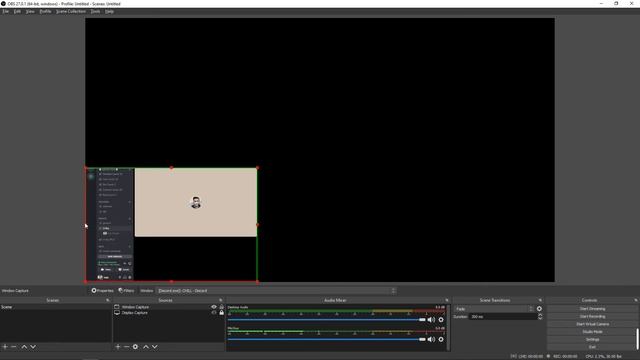Open the Tools menu
The image size is (640, 360).
pyautogui.click(x=96, y=11)
